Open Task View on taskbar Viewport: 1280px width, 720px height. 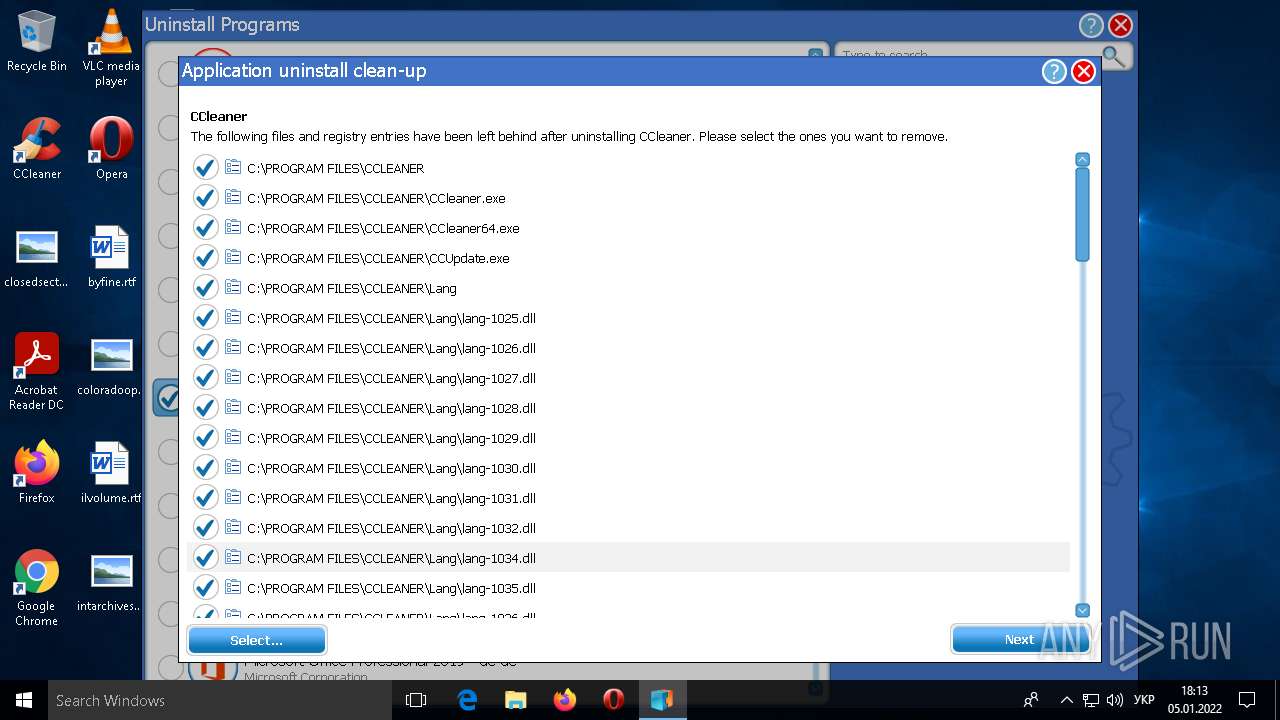click(x=416, y=700)
